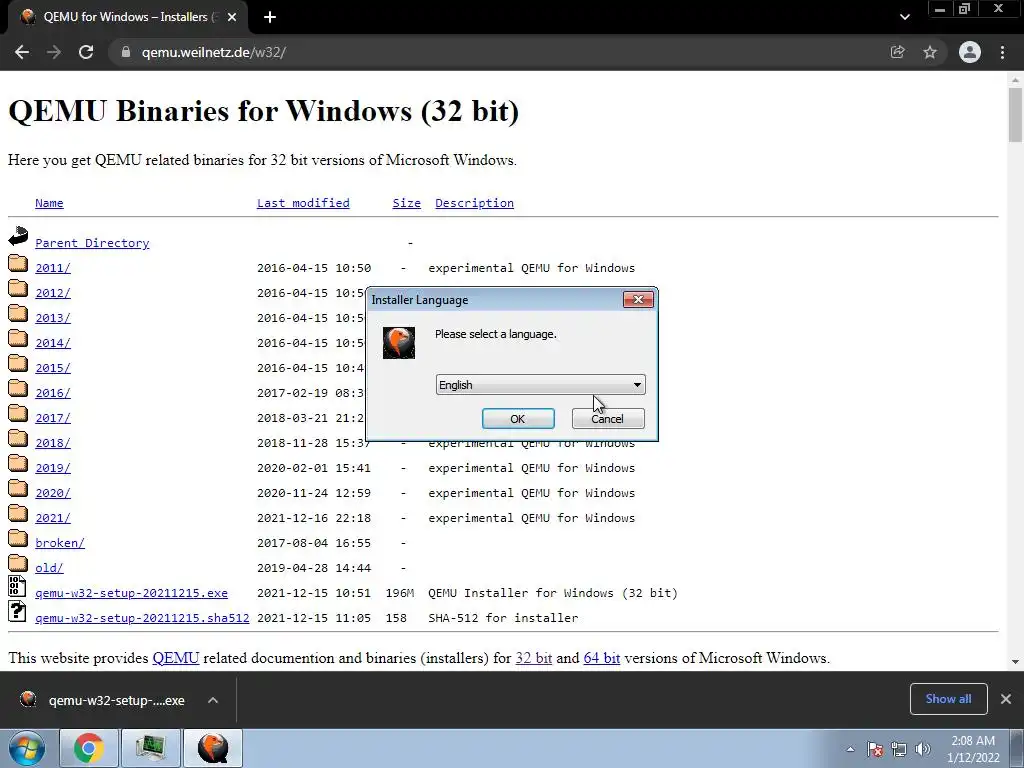Go back in browser history
This screenshot has width=1024, height=768.
point(22,52)
